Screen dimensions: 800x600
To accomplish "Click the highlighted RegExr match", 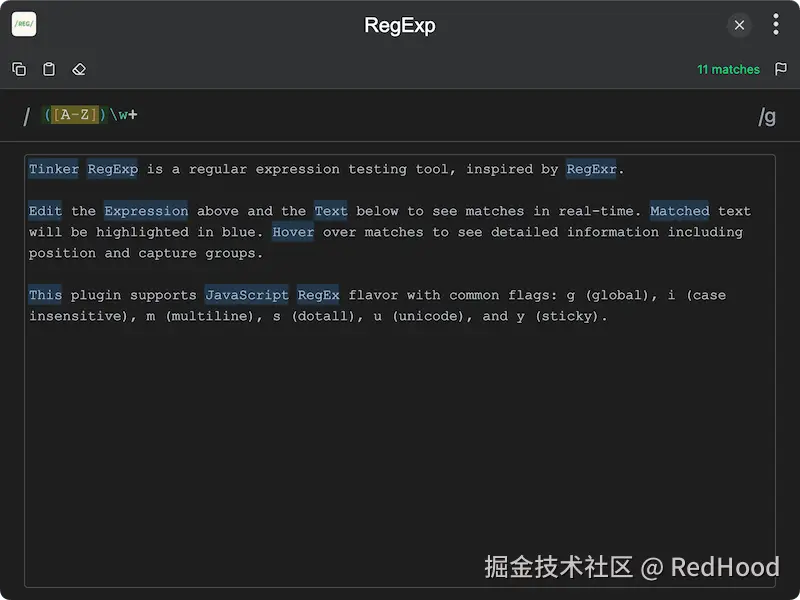I will [592, 169].
